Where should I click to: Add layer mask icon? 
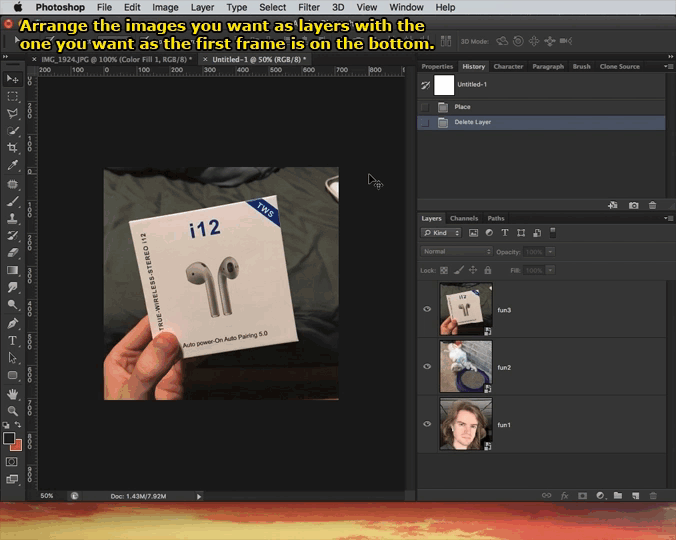(582, 496)
